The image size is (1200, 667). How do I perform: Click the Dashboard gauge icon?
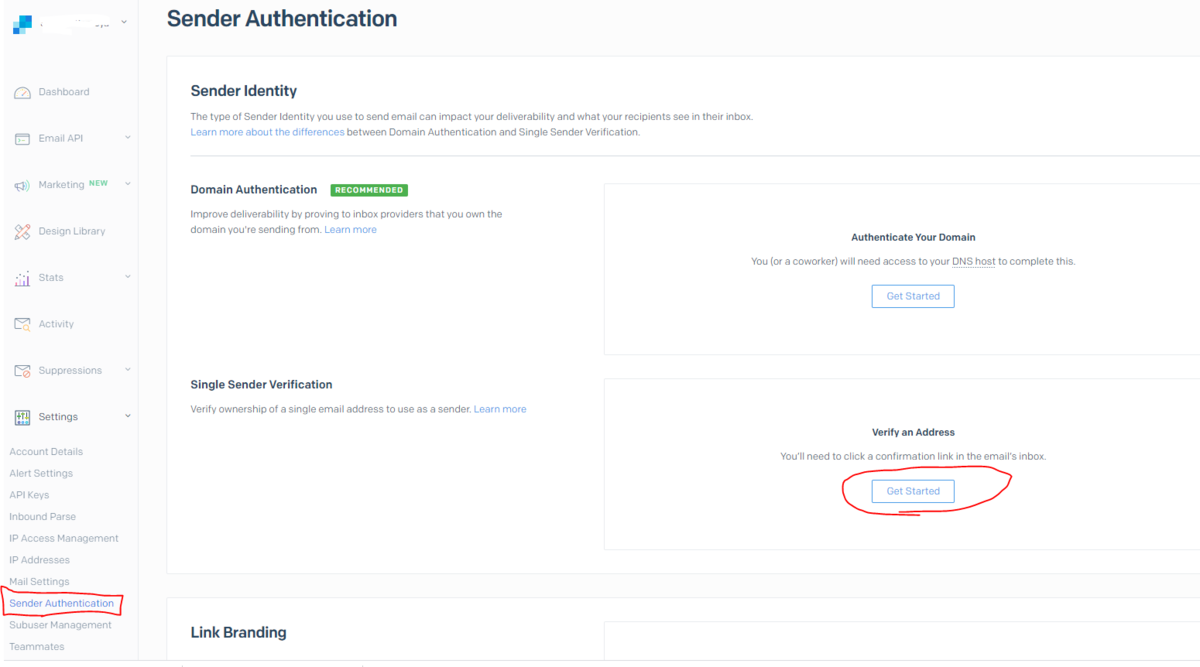coord(22,93)
